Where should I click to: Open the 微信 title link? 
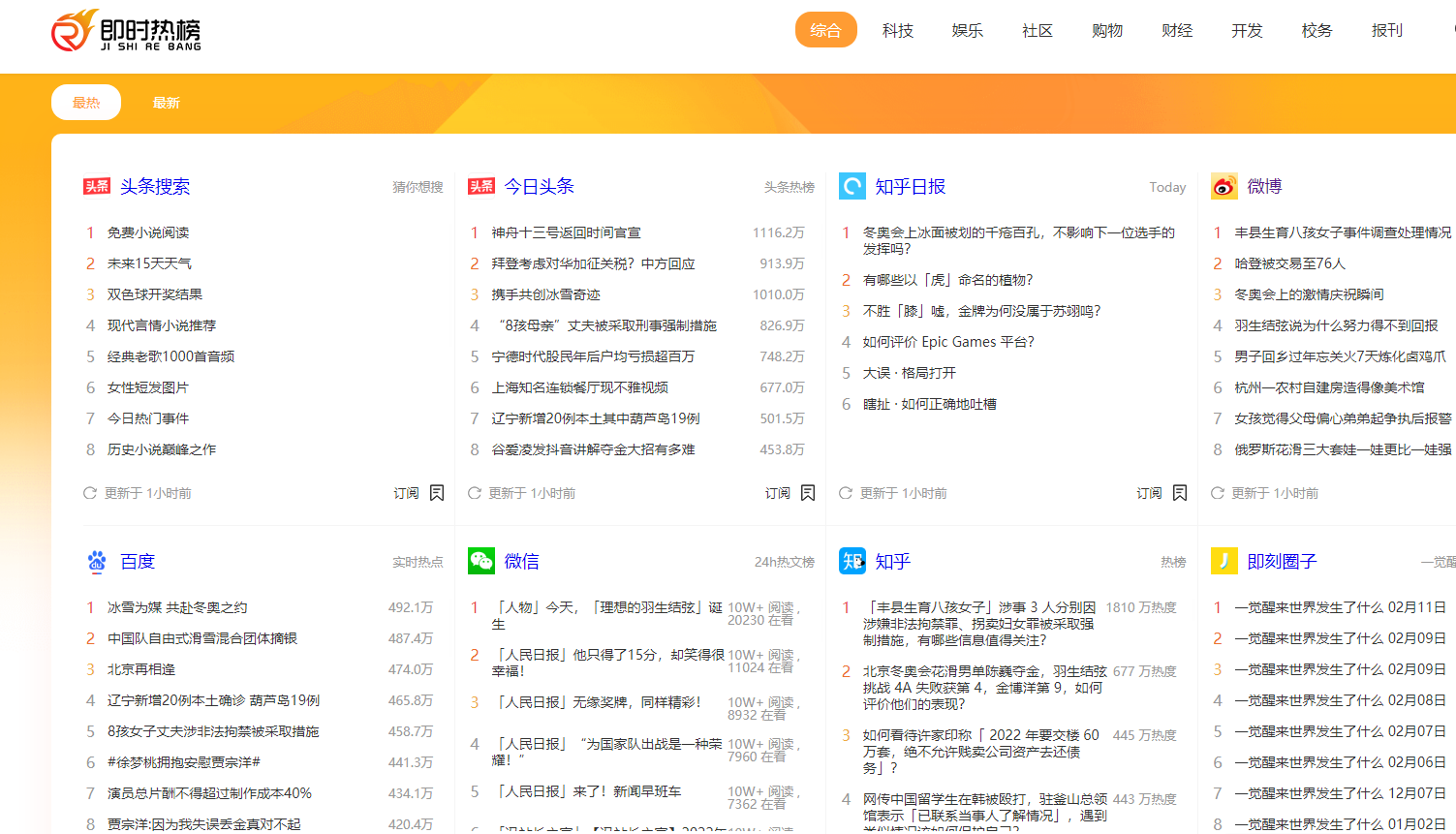522,561
